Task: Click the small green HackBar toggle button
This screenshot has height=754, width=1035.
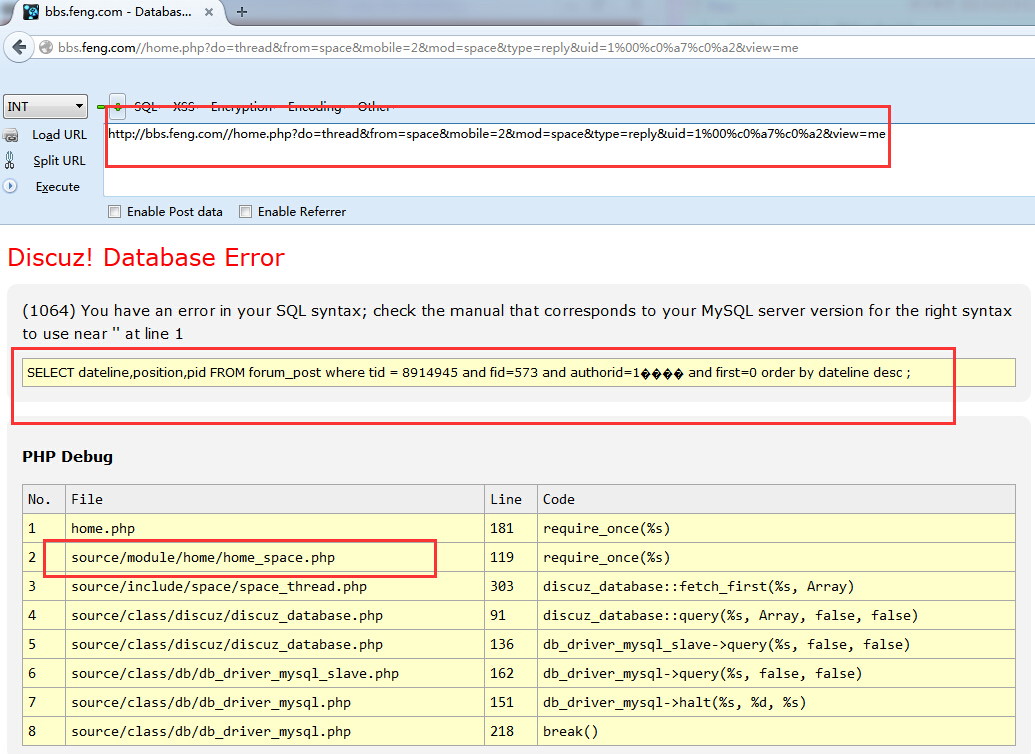Action: click(117, 106)
